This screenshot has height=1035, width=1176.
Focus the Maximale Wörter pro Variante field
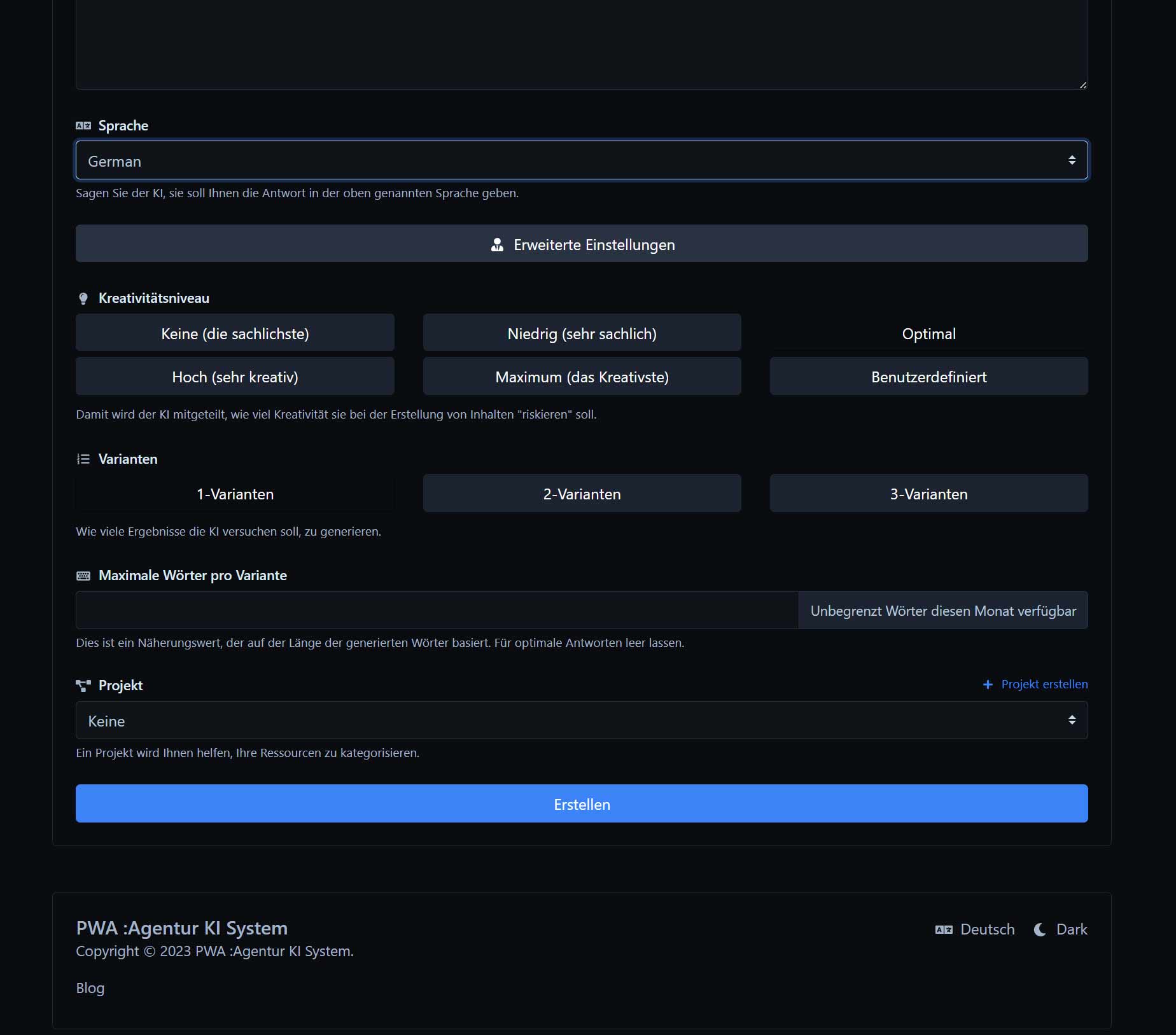click(x=437, y=611)
